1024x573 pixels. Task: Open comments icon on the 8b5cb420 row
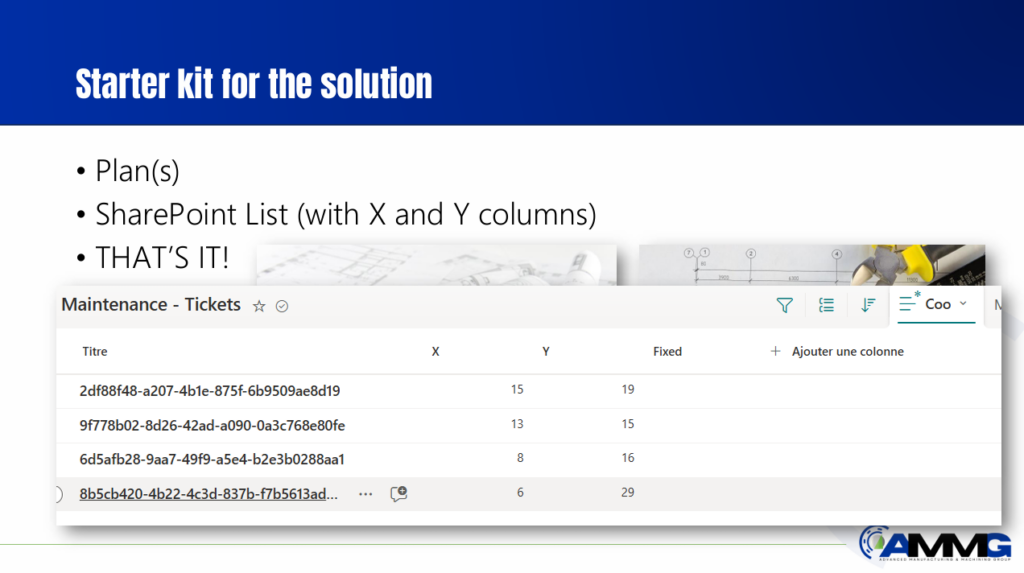[399, 493]
